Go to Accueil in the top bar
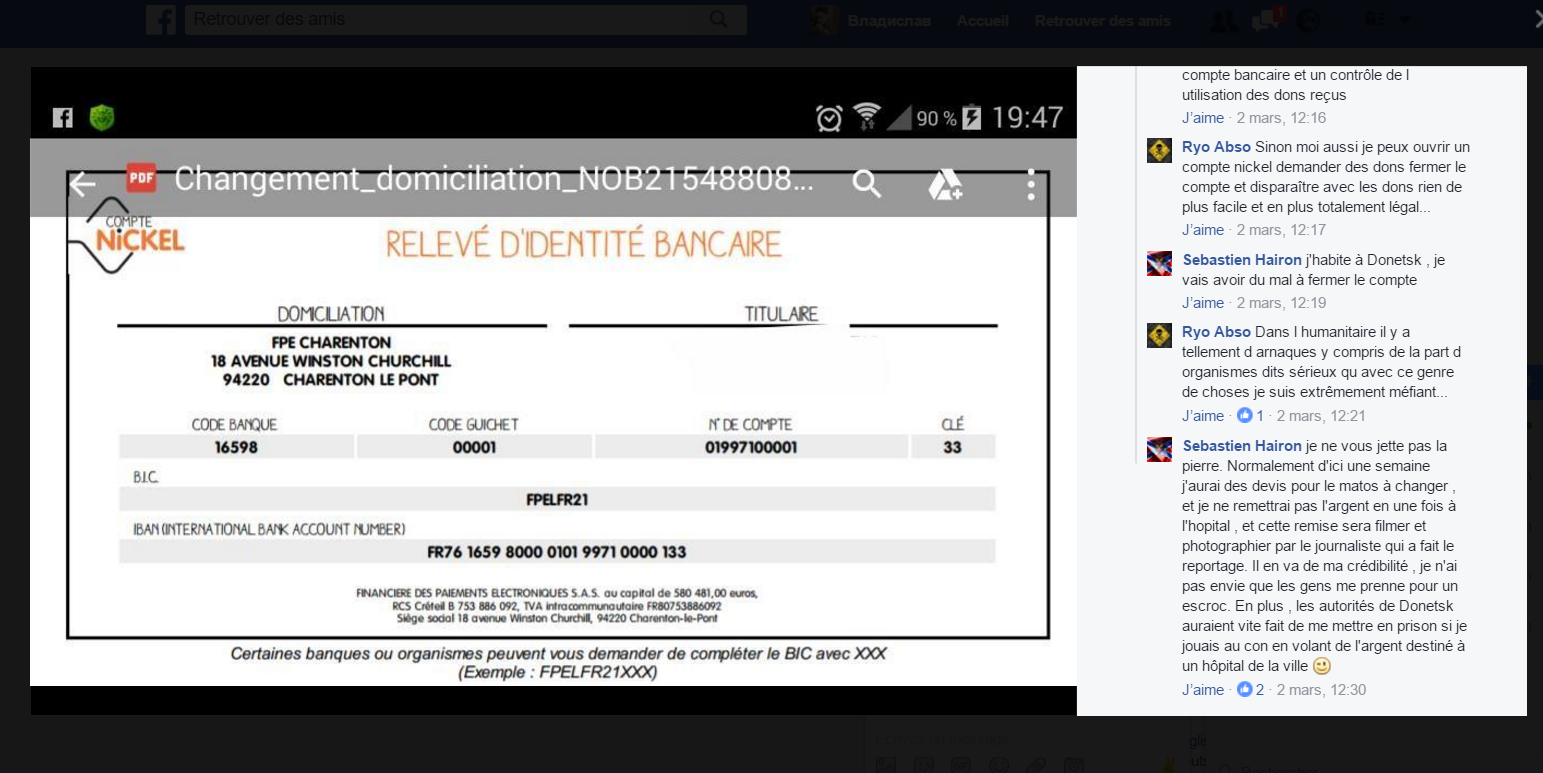This screenshot has height=773, width=1543. point(984,20)
